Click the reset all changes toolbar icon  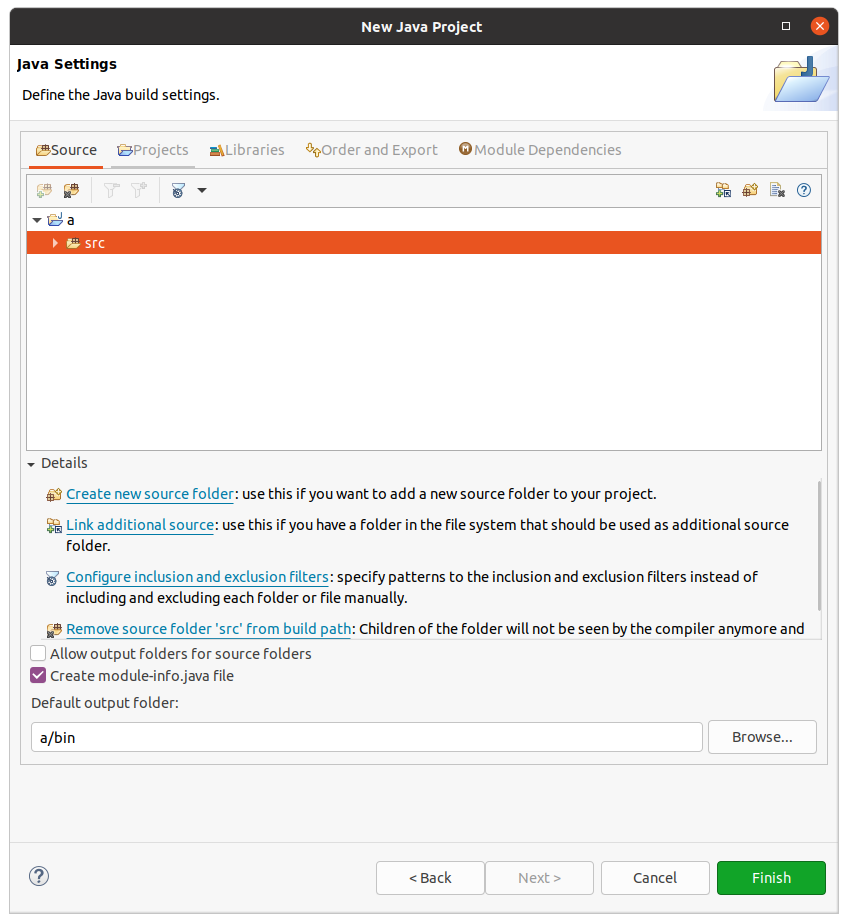pos(777,190)
